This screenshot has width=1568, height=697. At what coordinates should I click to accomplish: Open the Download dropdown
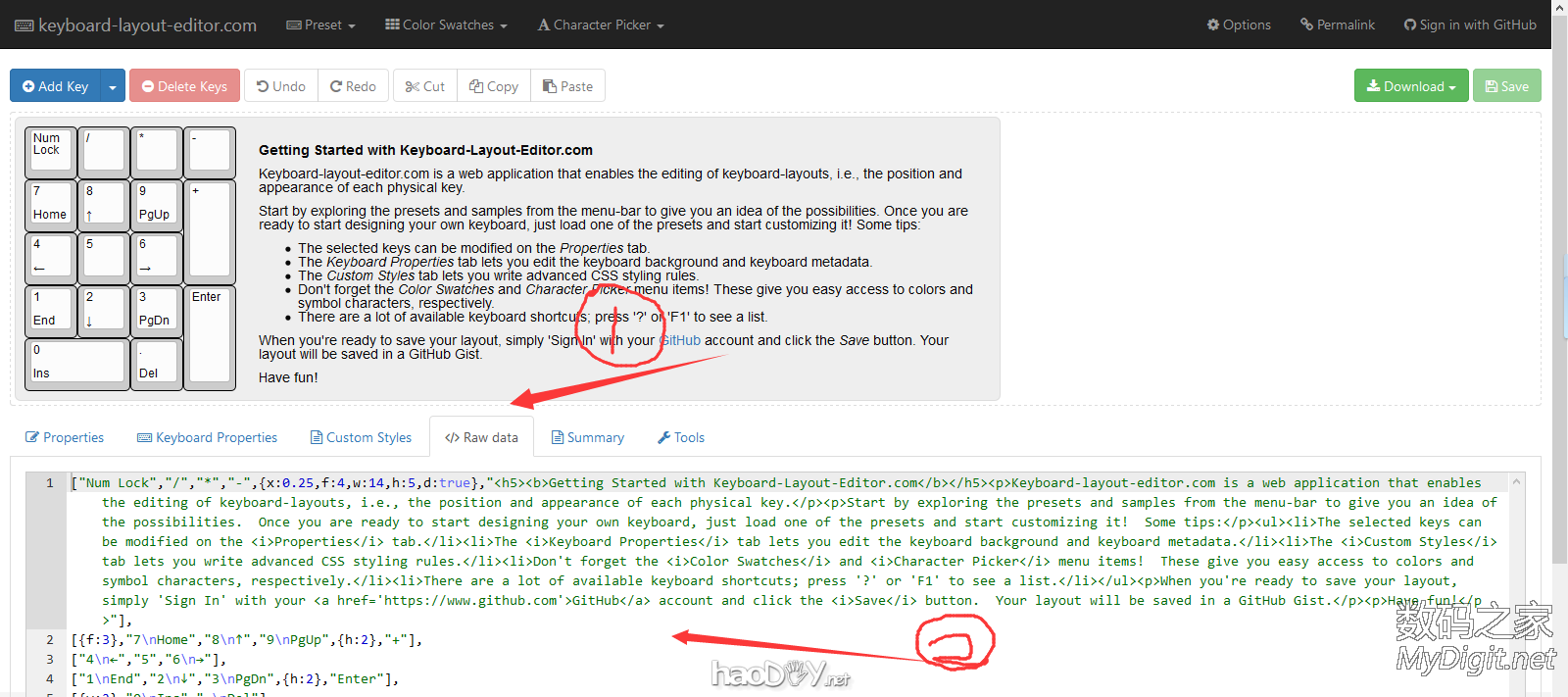(1411, 86)
